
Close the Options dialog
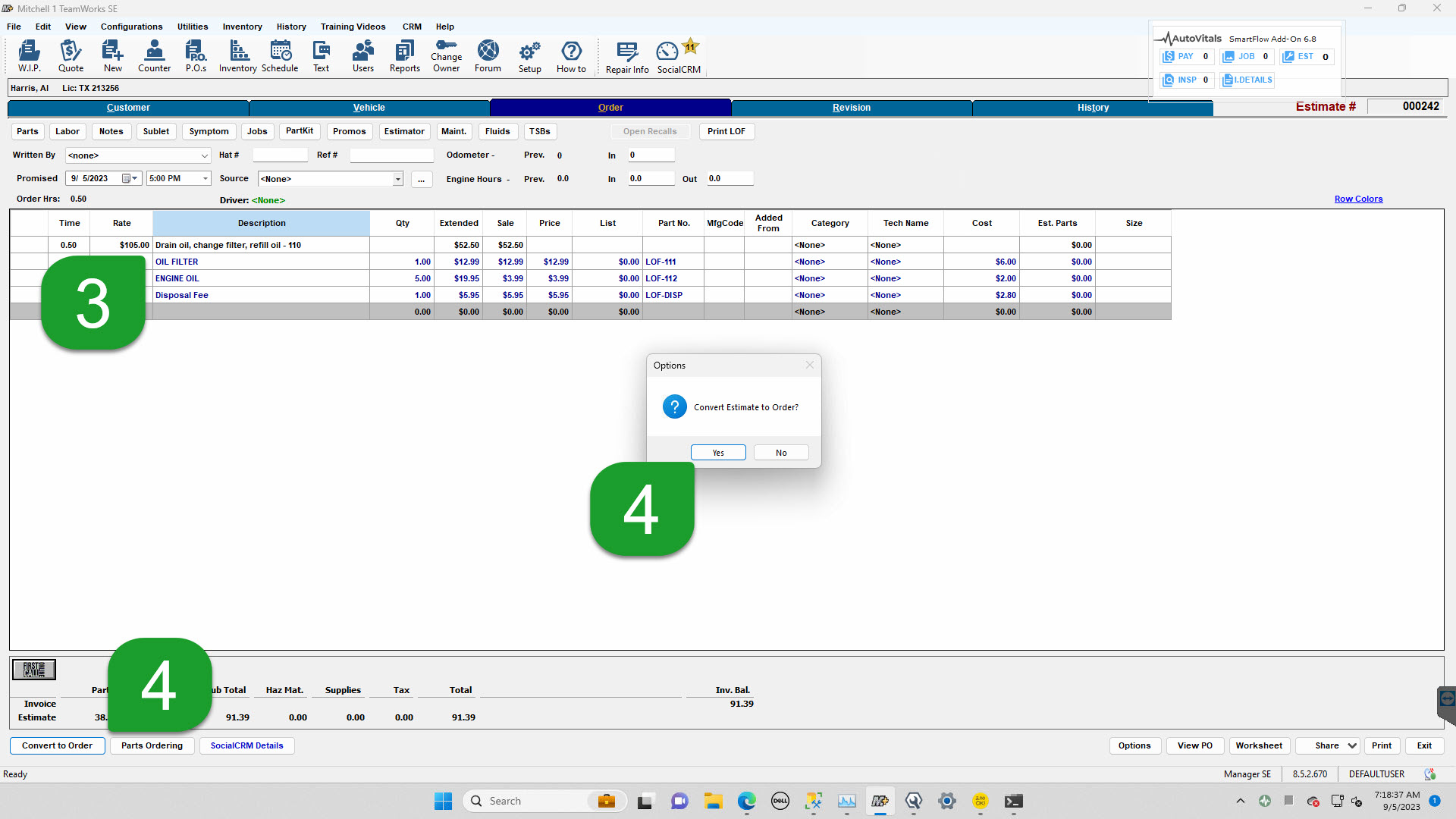coord(809,365)
